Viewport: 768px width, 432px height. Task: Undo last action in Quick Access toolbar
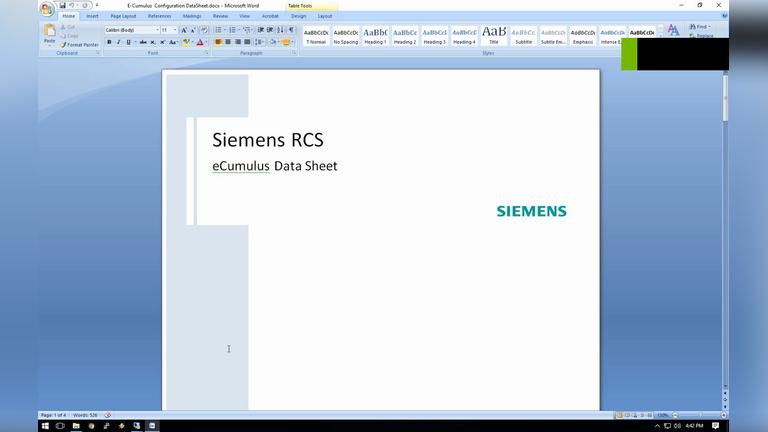72,5
